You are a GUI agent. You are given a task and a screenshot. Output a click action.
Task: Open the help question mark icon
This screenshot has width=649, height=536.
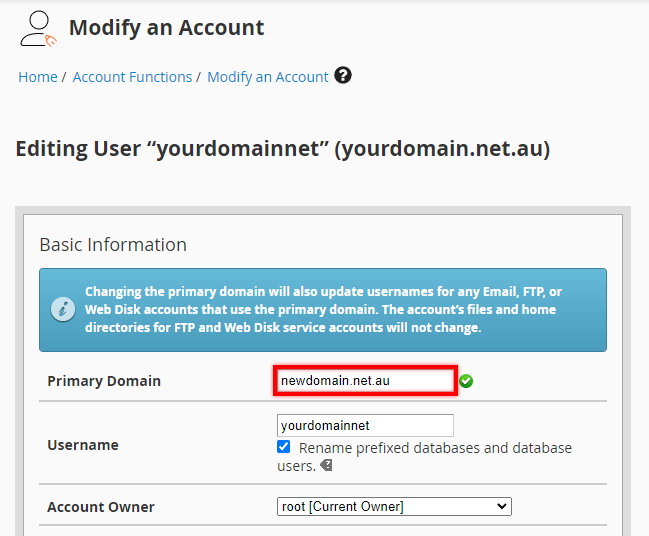343,75
